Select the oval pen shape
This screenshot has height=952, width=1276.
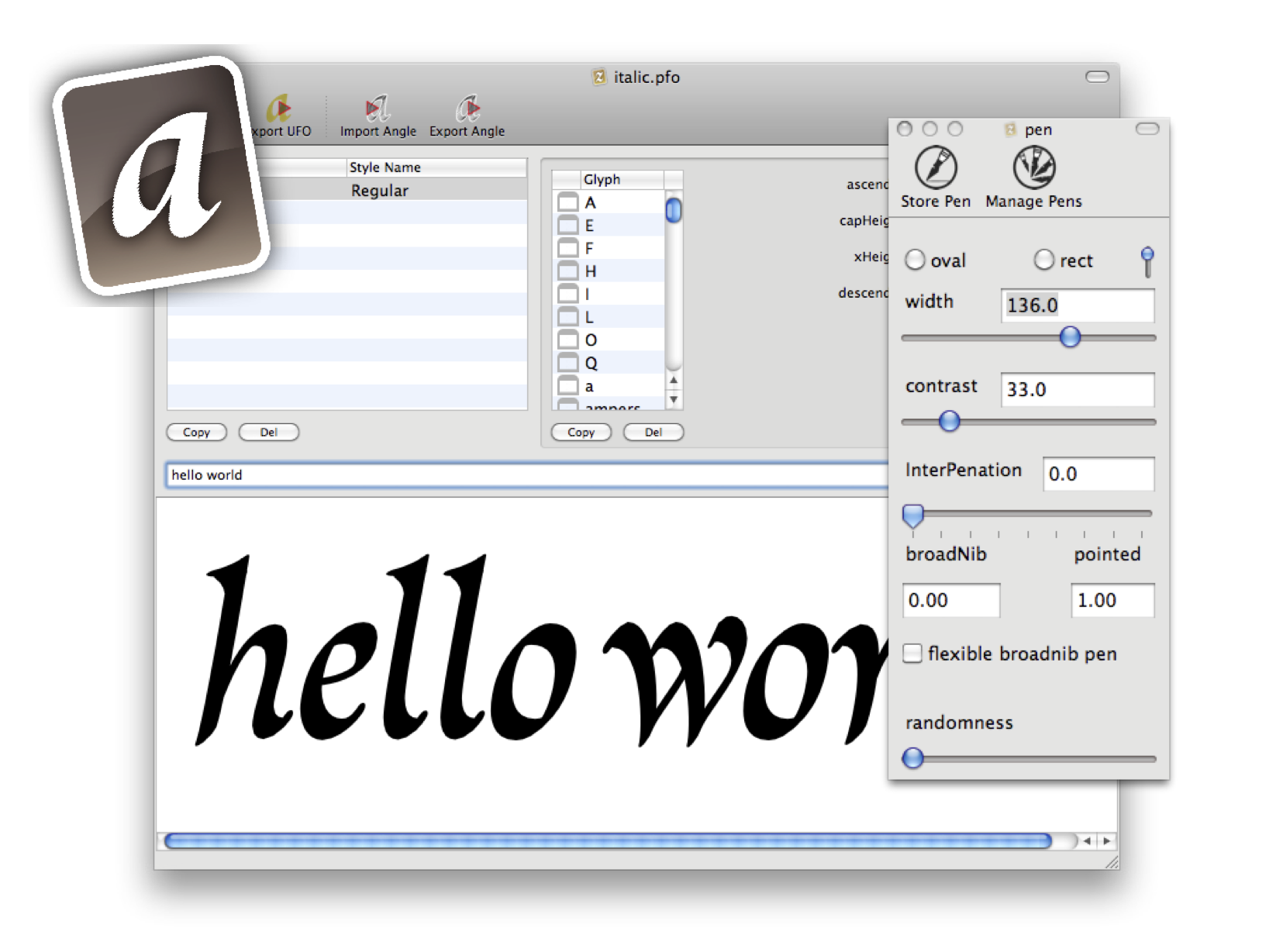916,260
